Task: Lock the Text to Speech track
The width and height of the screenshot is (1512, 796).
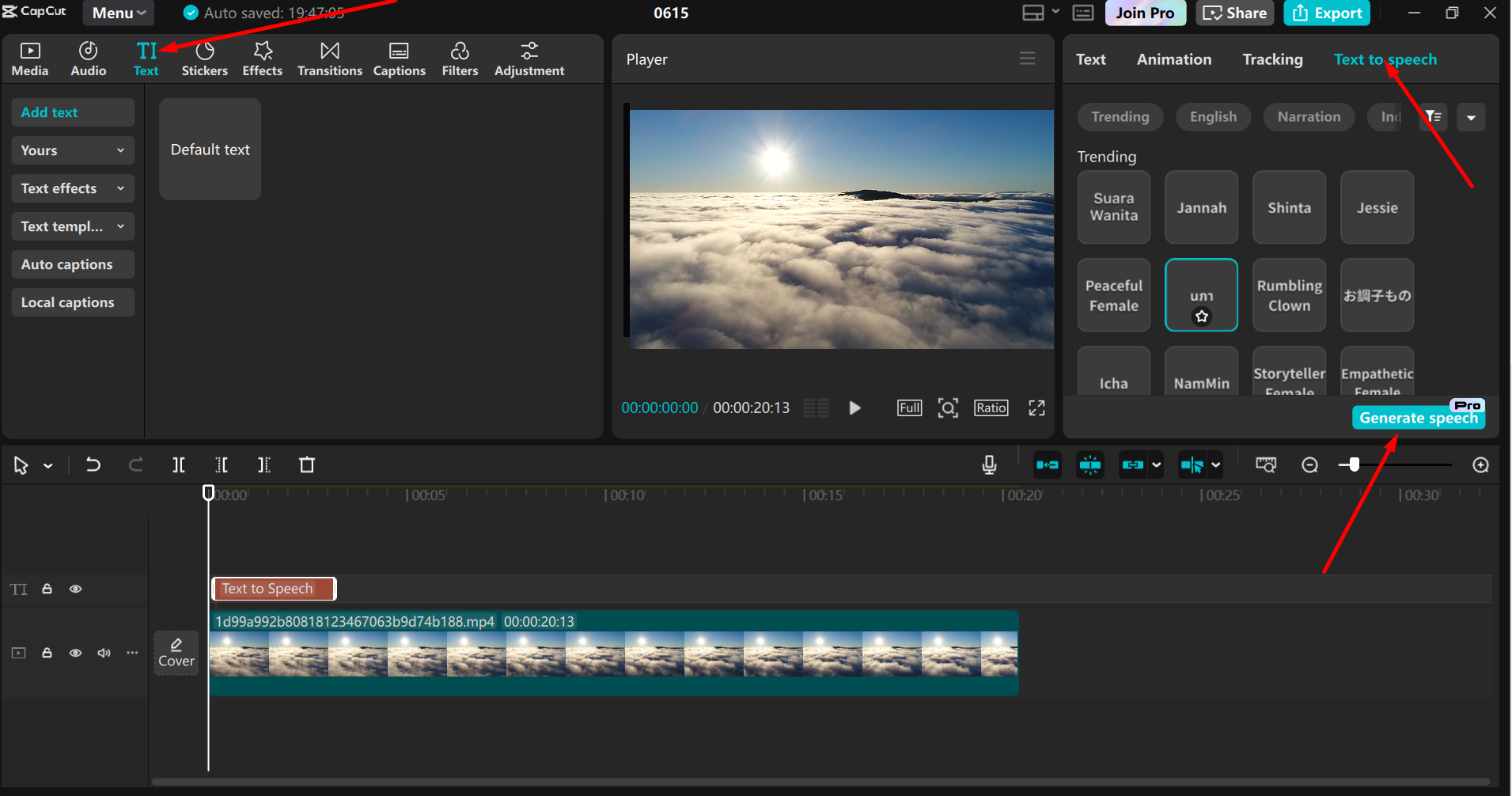Action: [x=47, y=589]
